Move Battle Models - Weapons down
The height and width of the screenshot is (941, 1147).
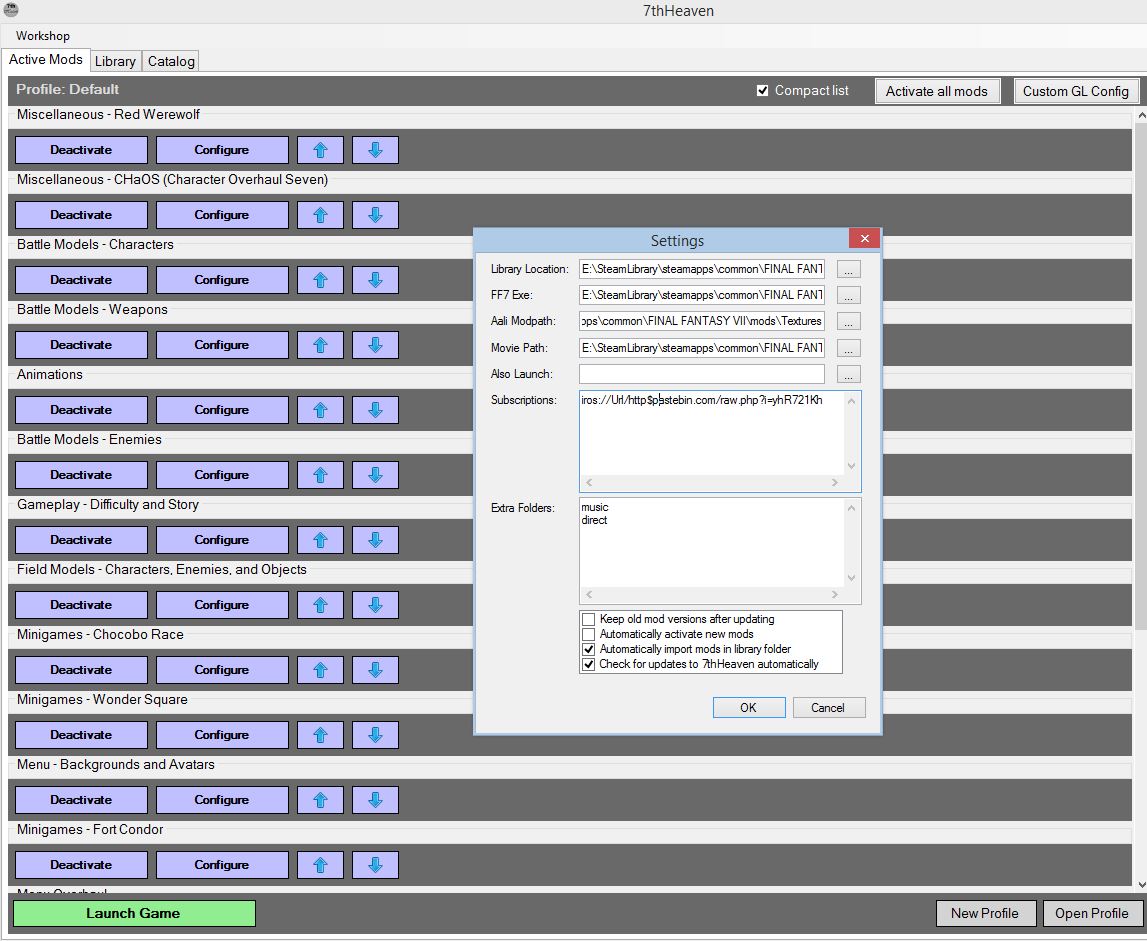click(x=375, y=345)
